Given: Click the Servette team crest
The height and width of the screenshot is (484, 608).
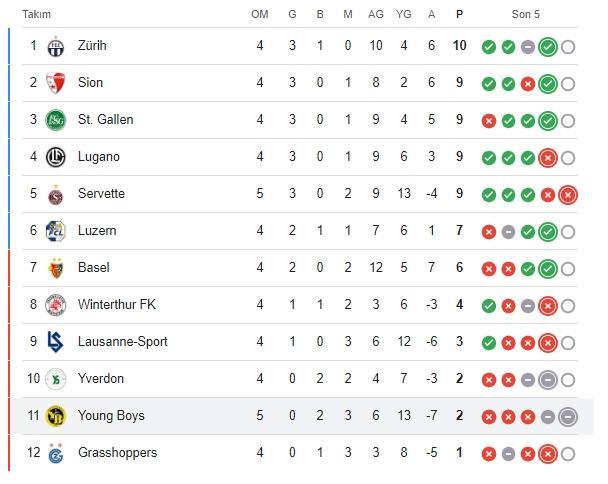Looking at the screenshot, I should [x=55, y=195].
